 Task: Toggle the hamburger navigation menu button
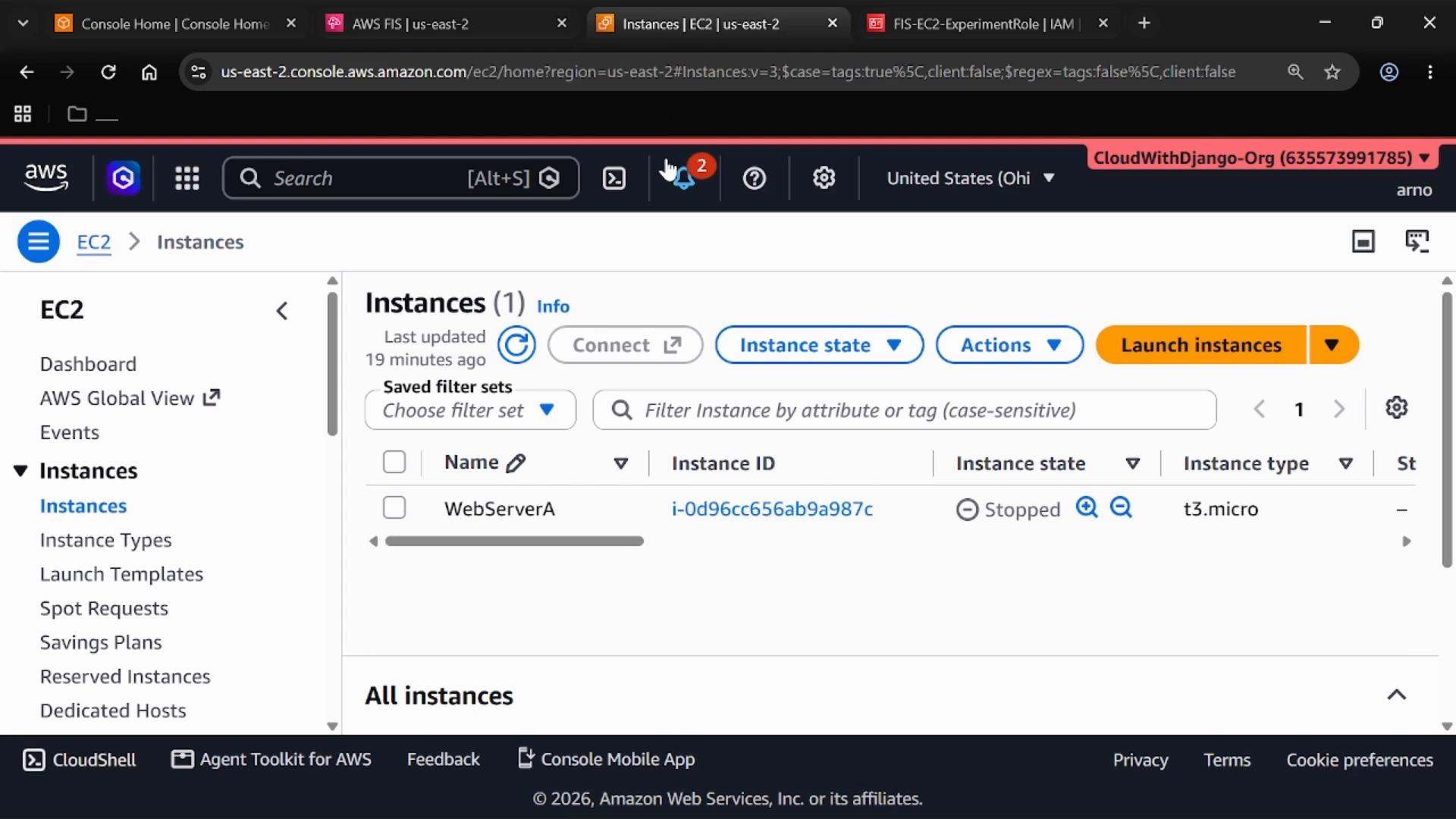tap(38, 242)
